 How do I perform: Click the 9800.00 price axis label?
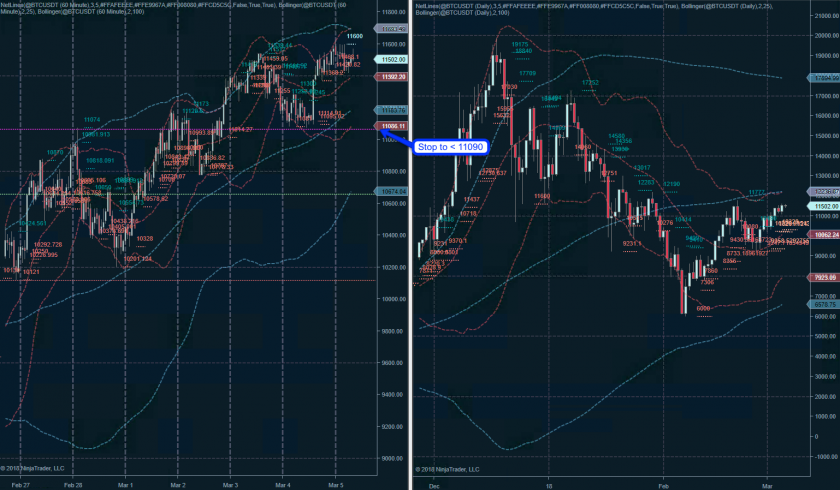tap(393, 331)
